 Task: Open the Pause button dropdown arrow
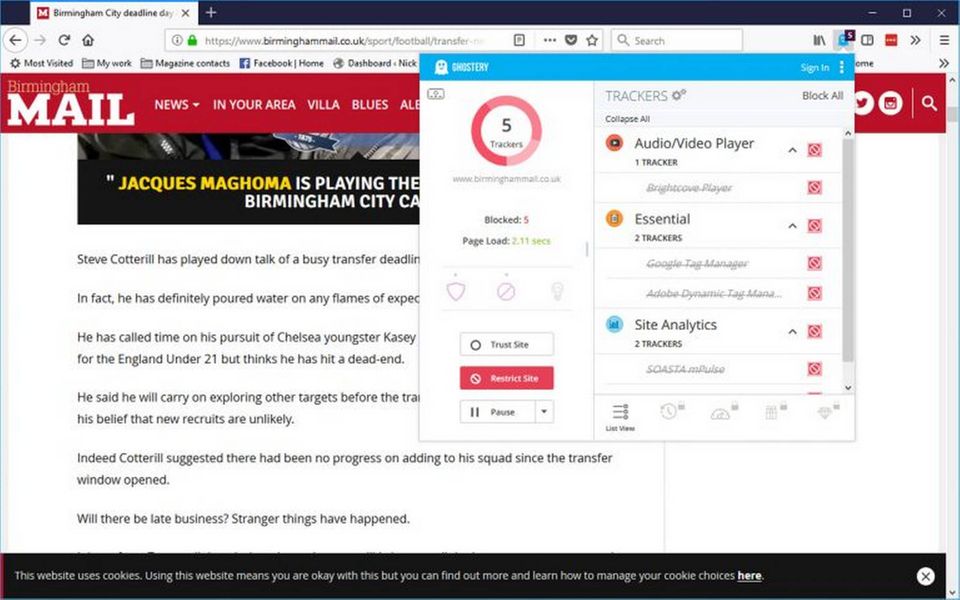[544, 411]
